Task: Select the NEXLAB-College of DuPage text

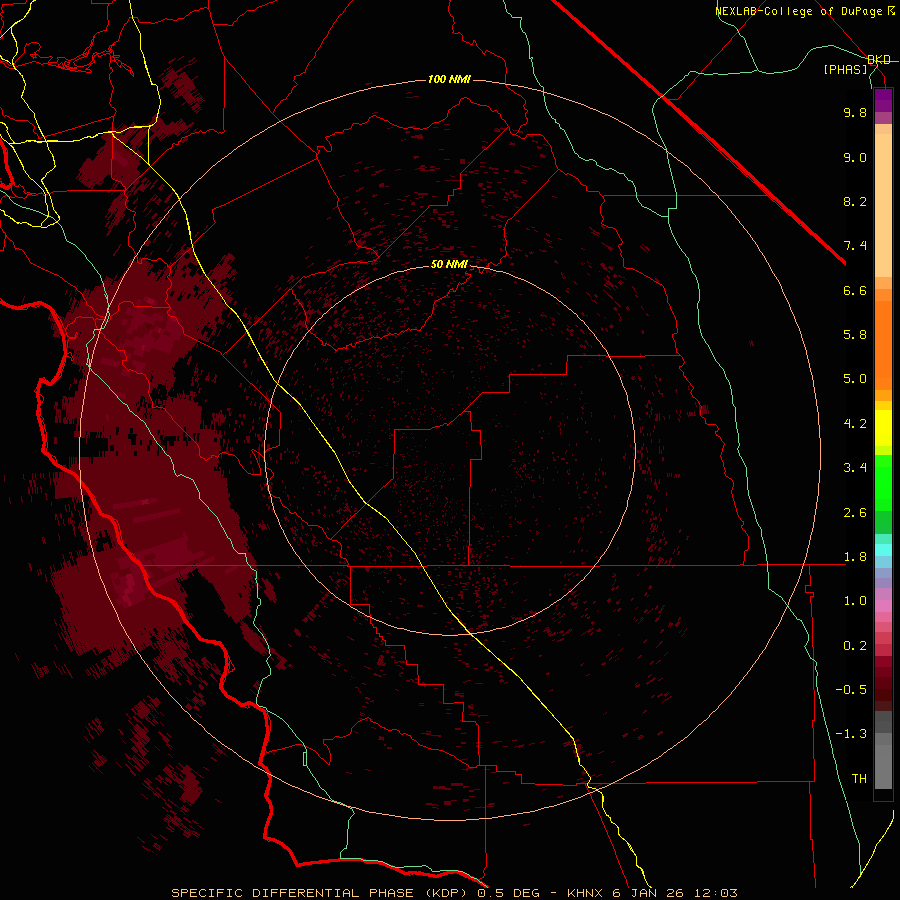Action: point(798,11)
